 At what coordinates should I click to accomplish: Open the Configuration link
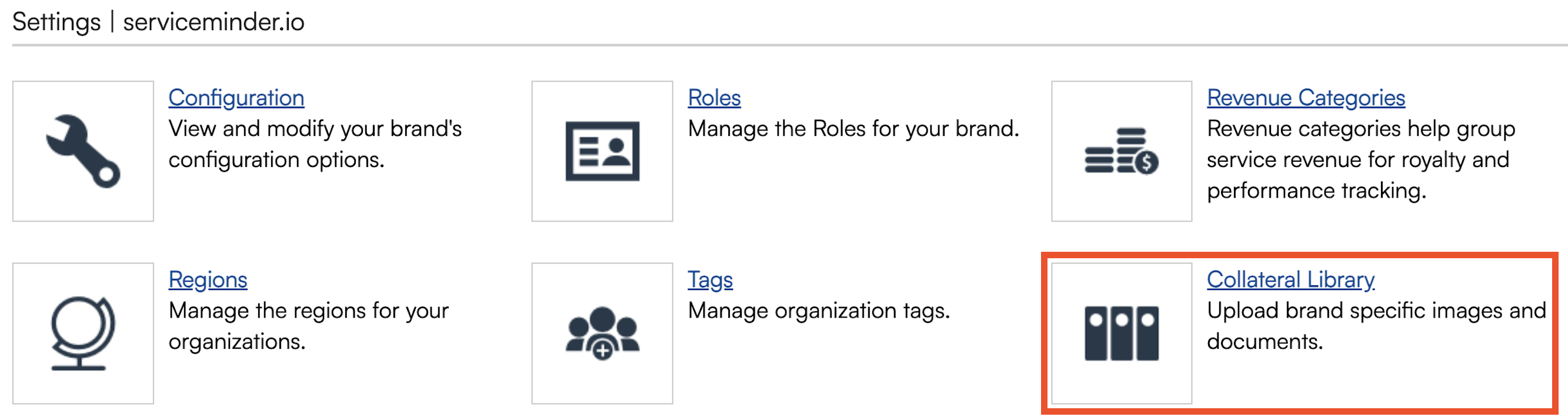[236, 98]
